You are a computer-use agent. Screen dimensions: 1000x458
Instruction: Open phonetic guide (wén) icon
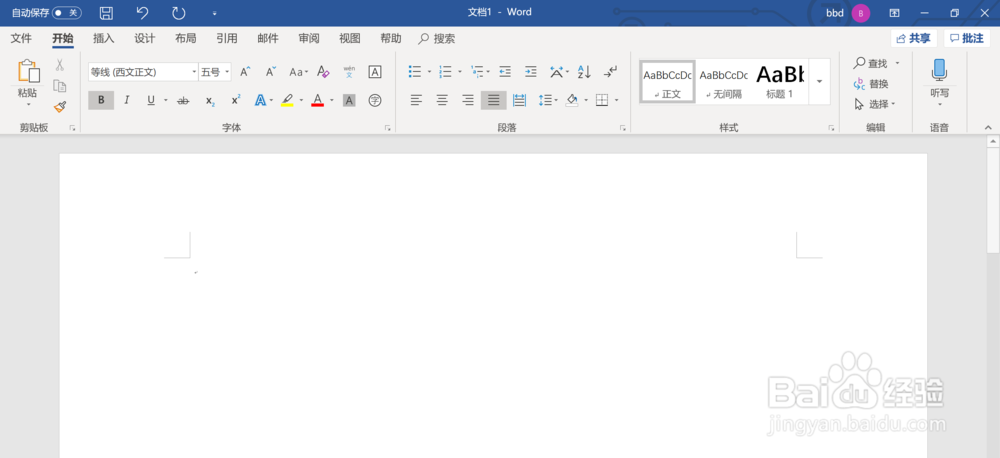(349, 72)
